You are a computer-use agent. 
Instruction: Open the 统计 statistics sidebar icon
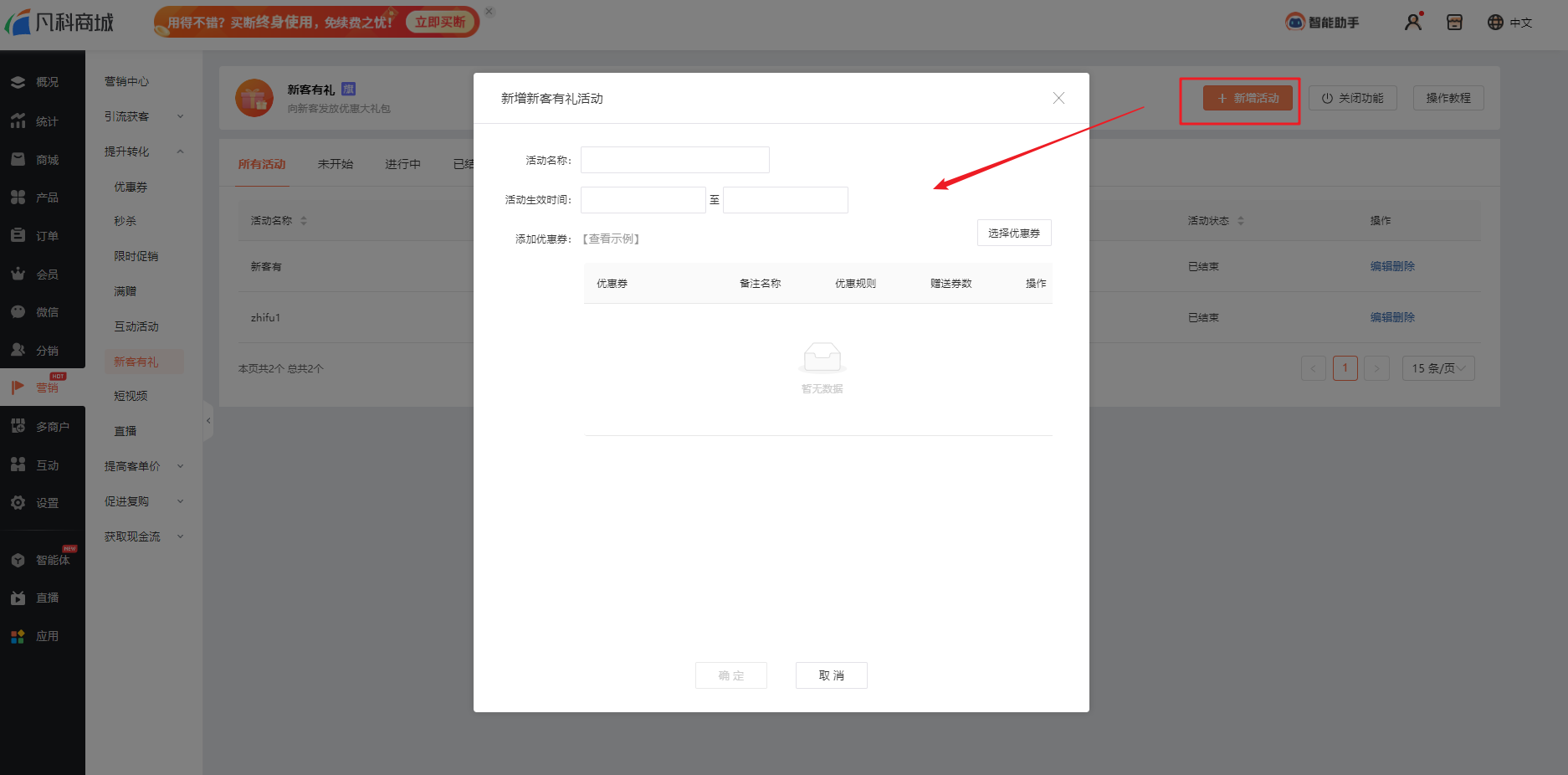tap(18, 121)
